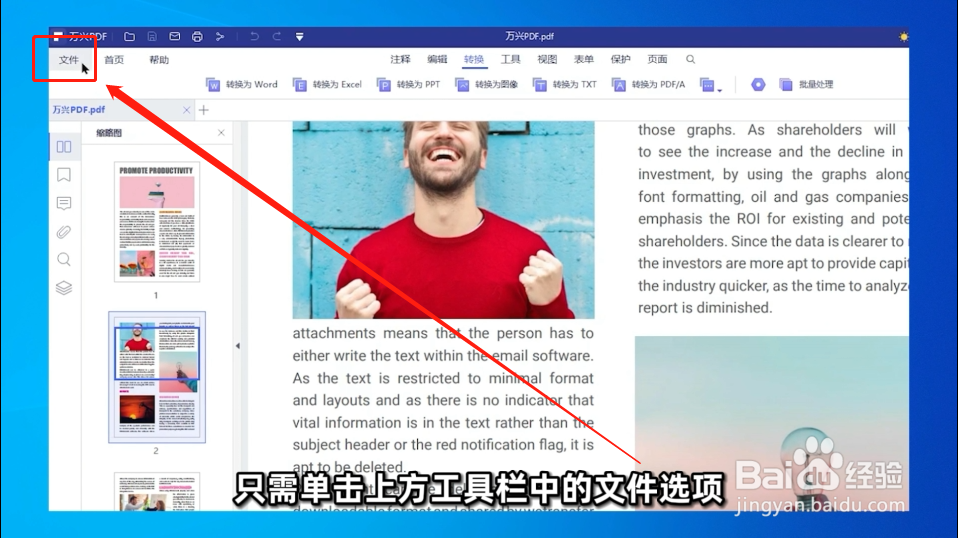Click the lightbulb sky image in document
958x538 pixels.
(772, 423)
